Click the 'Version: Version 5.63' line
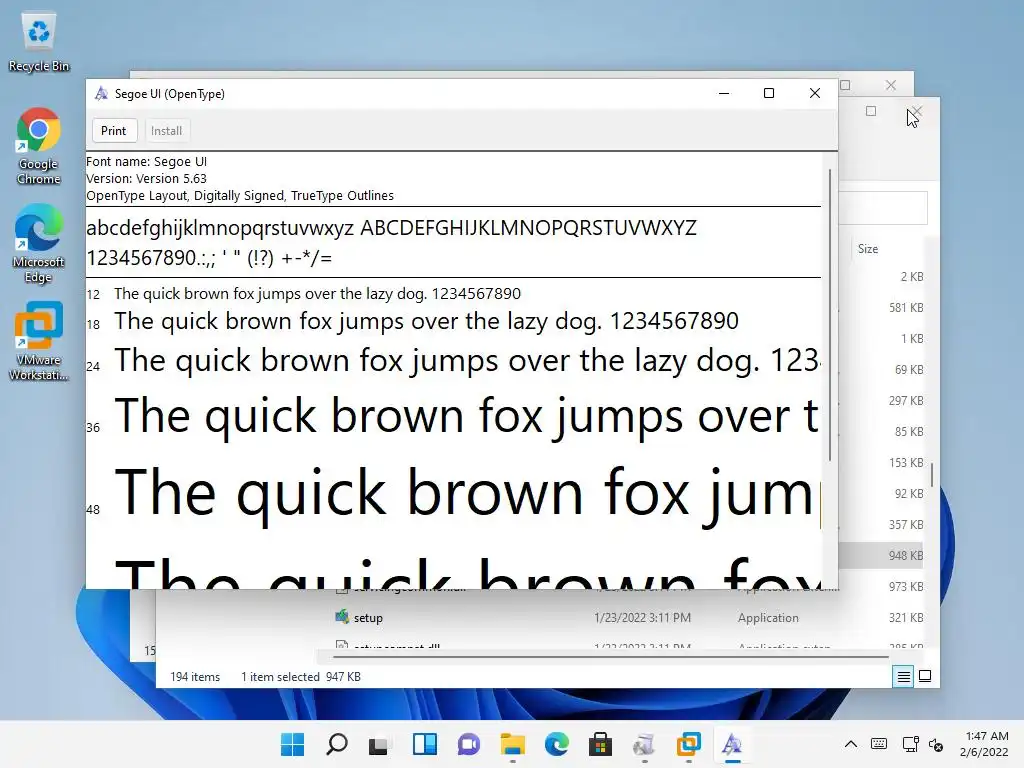Viewport: 1024px width, 768px height. 146,178
